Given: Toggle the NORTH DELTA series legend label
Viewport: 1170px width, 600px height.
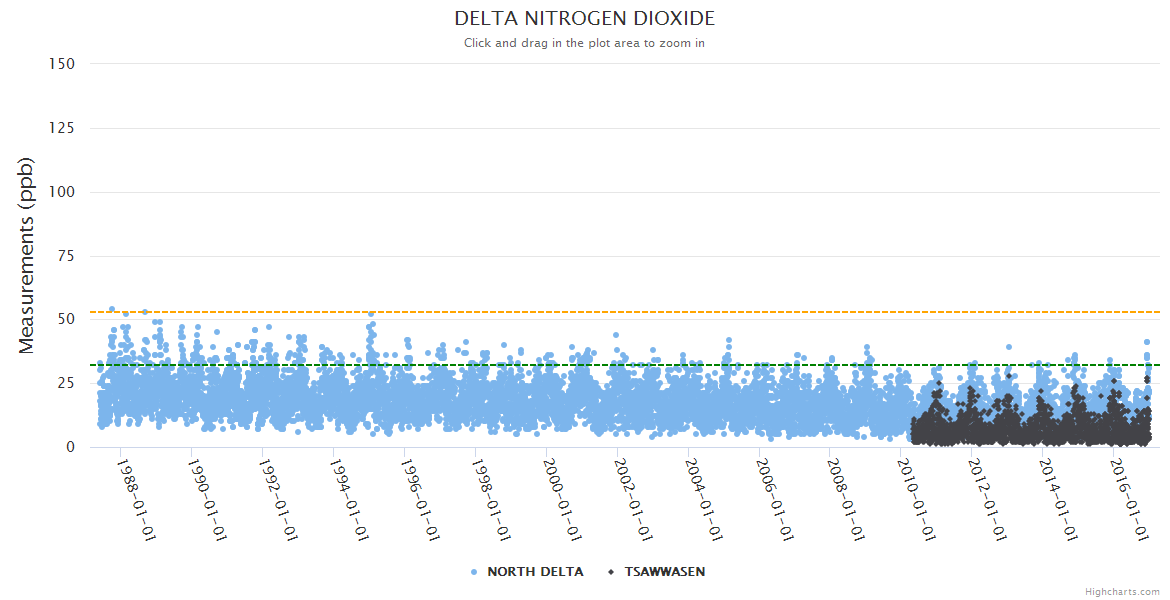Looking at the screenshot, I should 535,572.
